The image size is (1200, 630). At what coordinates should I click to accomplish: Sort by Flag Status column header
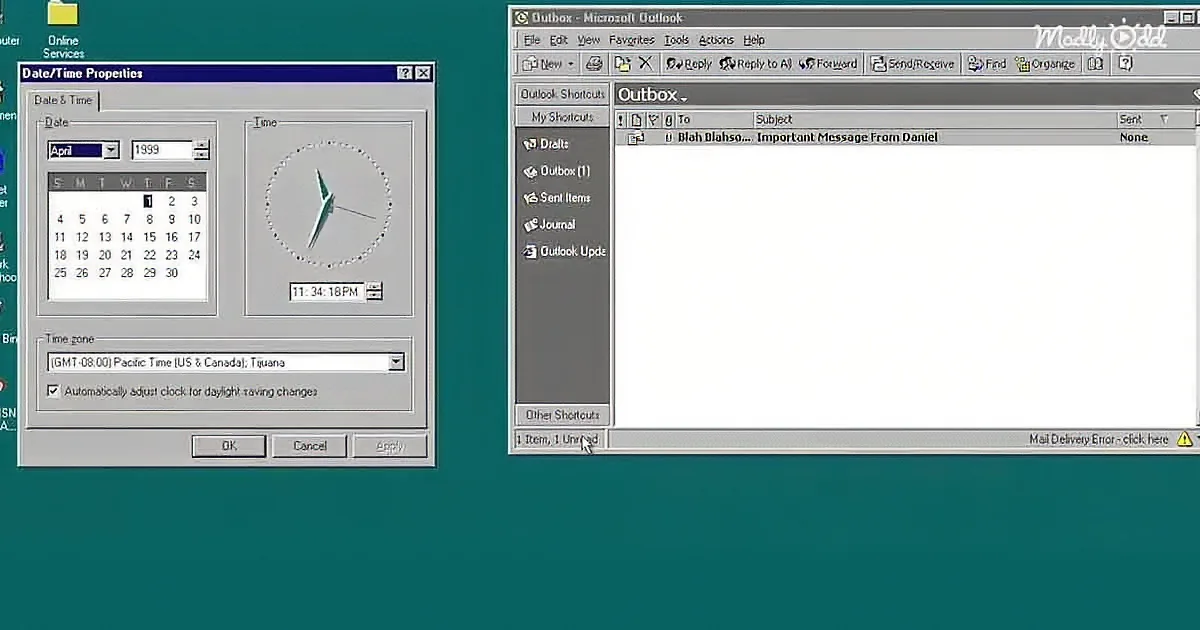[652, 120]
